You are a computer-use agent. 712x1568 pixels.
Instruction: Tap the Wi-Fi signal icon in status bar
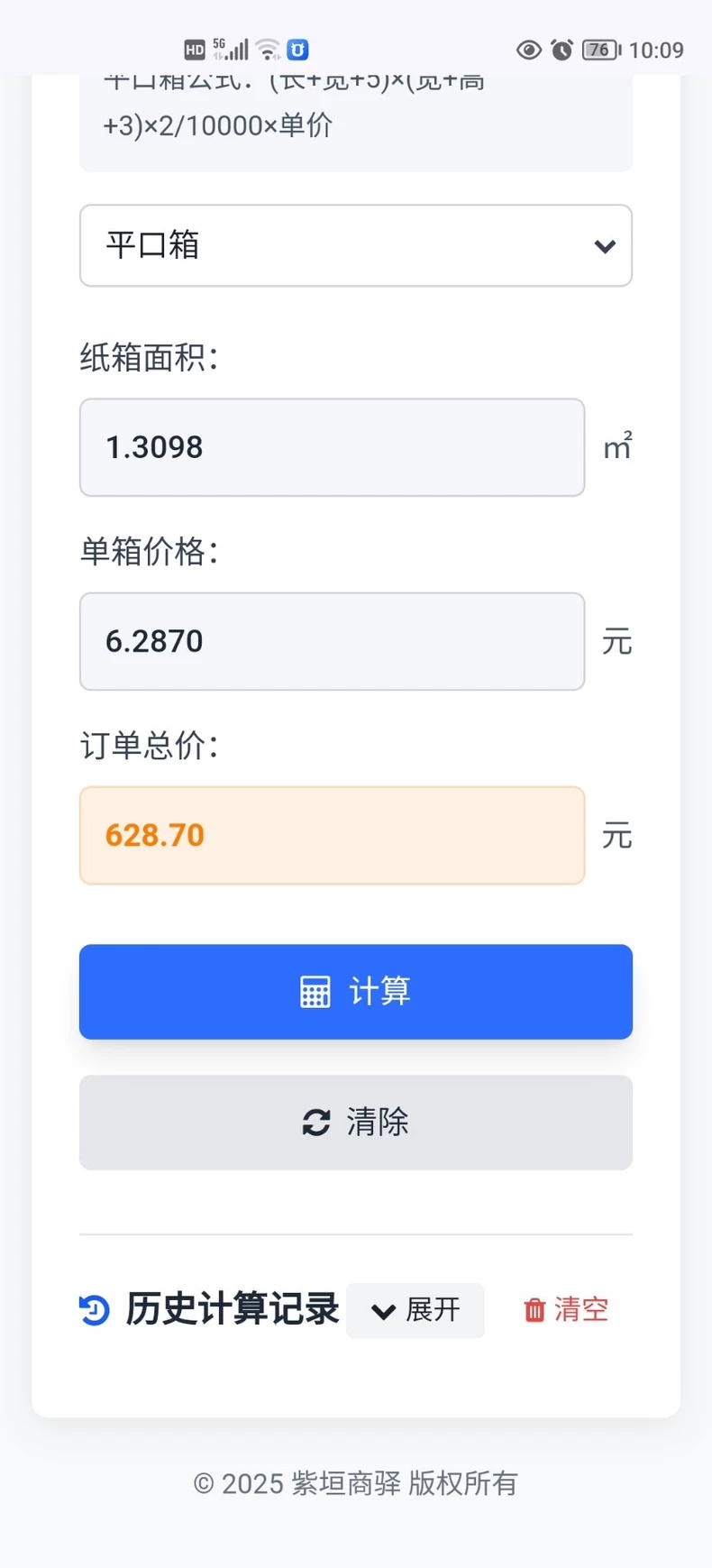coord(268,50)
